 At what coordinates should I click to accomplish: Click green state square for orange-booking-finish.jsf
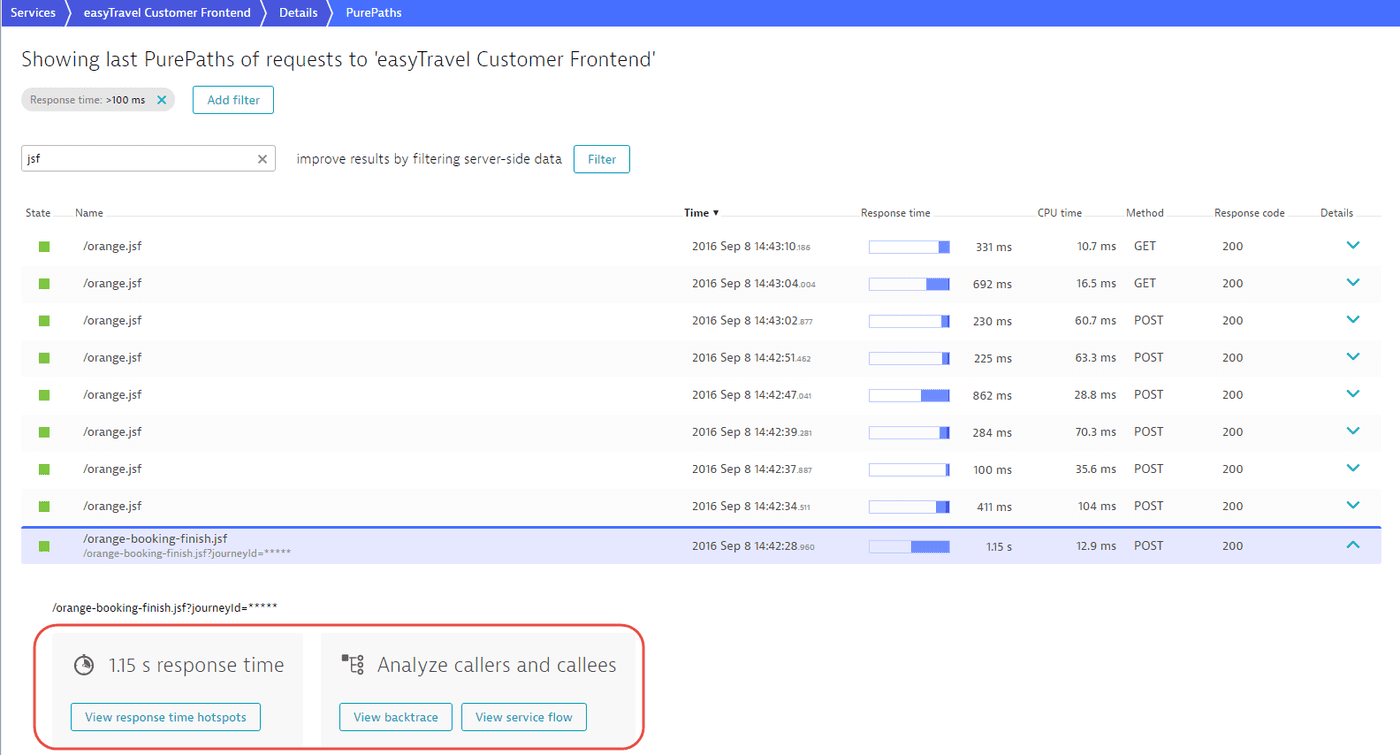(44, 546)
